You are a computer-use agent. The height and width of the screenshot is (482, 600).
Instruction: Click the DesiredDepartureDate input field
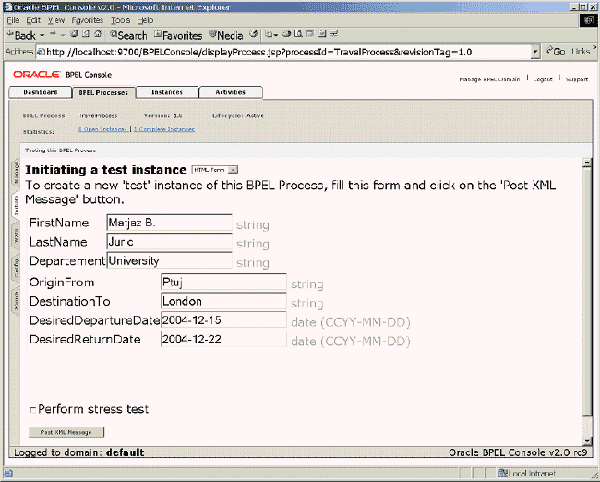[224, 320]
